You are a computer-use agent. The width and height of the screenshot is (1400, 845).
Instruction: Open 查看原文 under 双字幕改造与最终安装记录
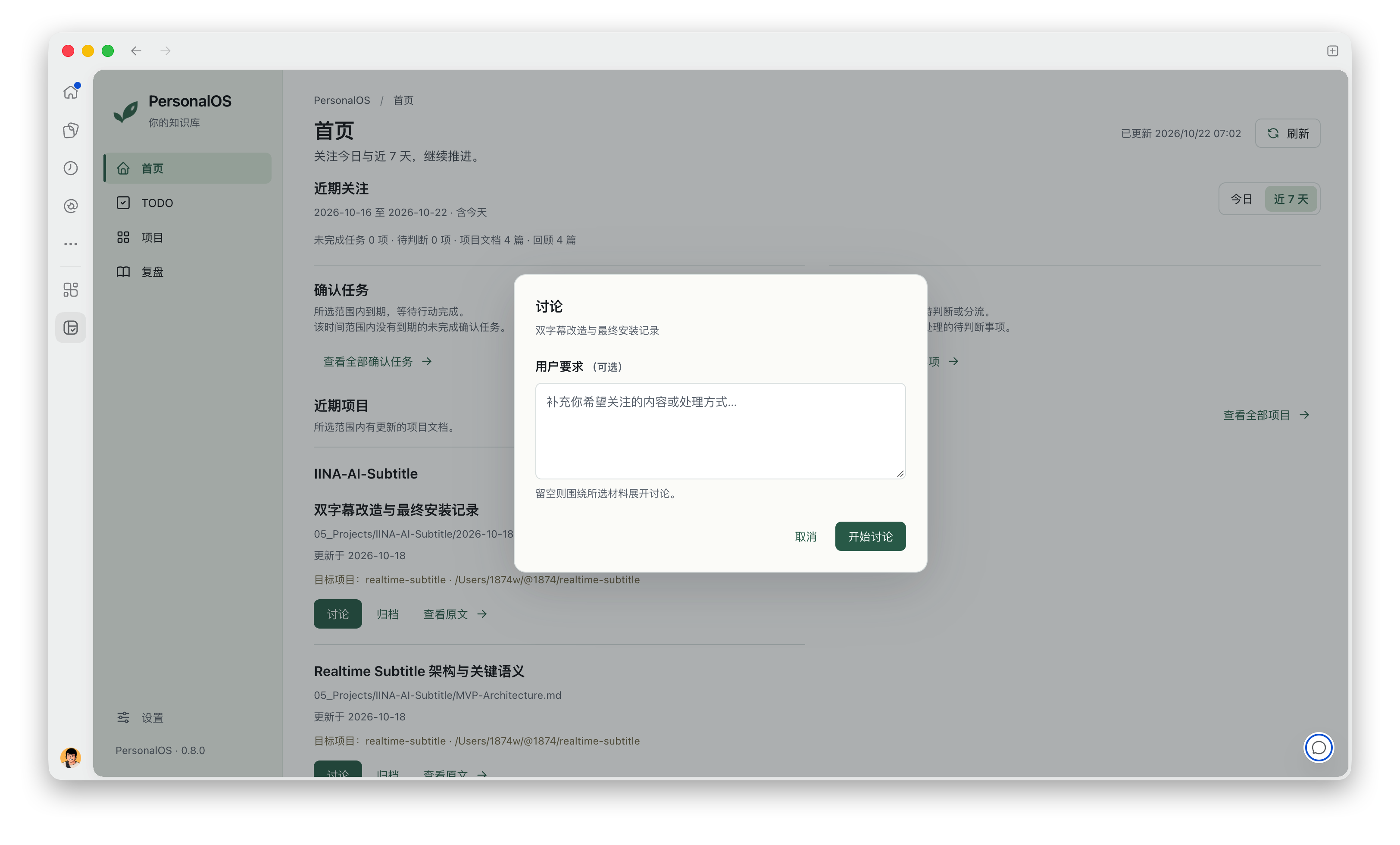coord(455,614)
